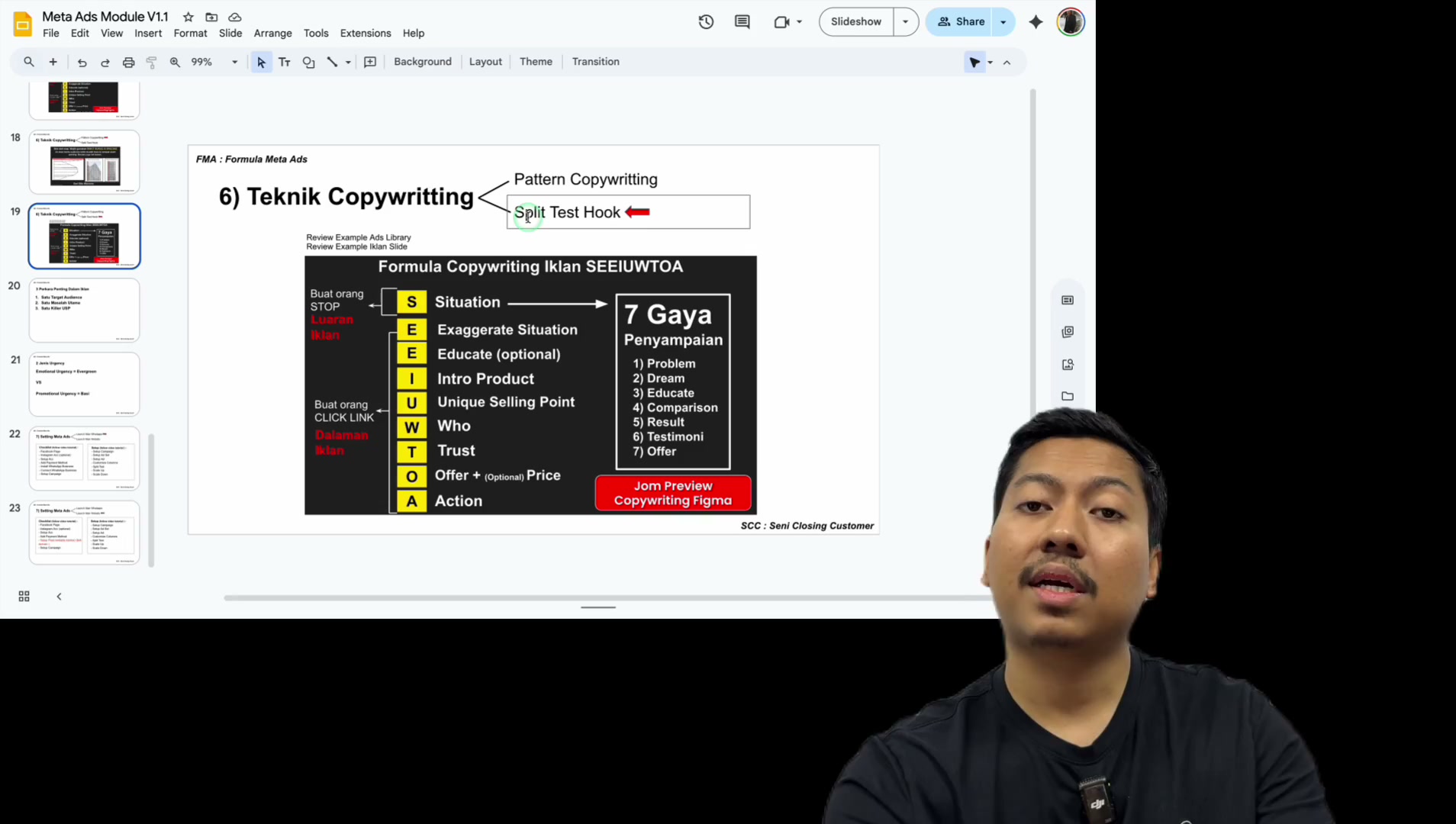Image resolution: width=1456 pixels, height=824 pixels.
Task: Open grid view of slides
Action: coord(24,596)
